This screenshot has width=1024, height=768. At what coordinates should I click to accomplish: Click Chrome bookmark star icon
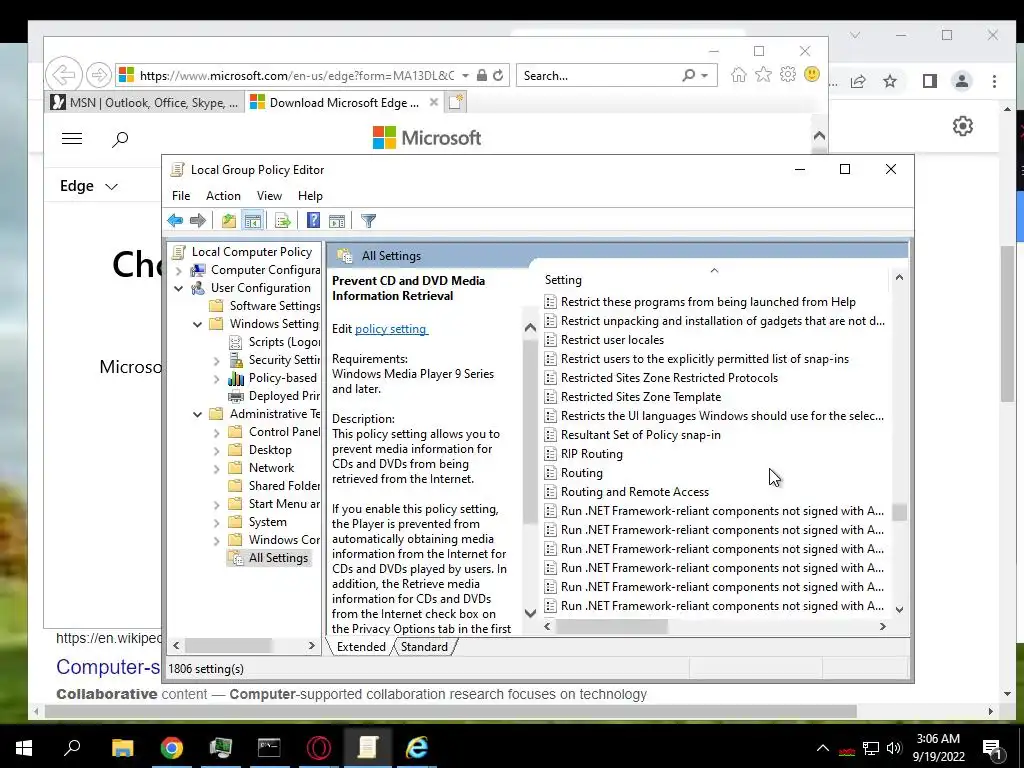click(890, 81)
